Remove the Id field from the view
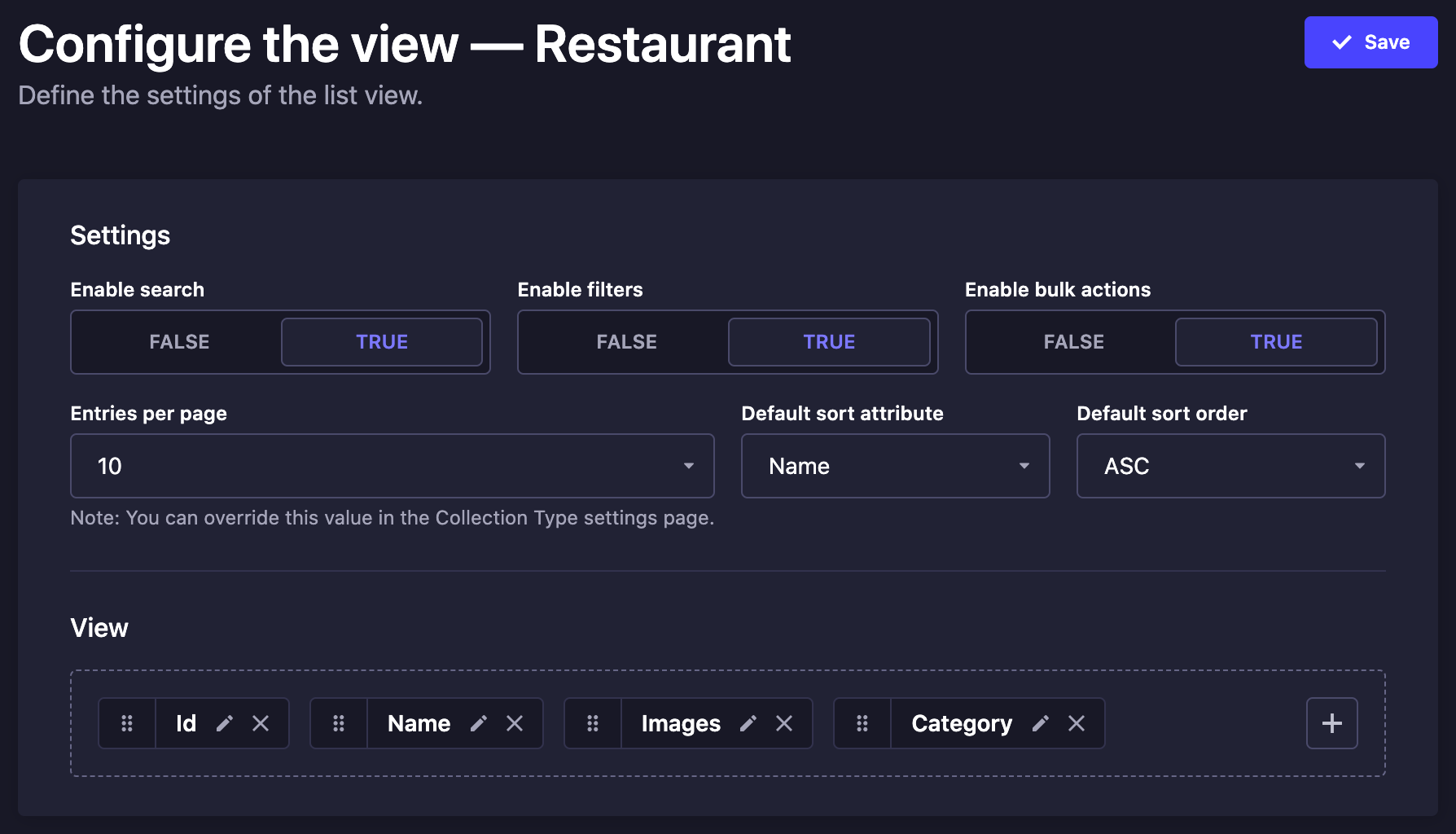 [x=261, y=723]
